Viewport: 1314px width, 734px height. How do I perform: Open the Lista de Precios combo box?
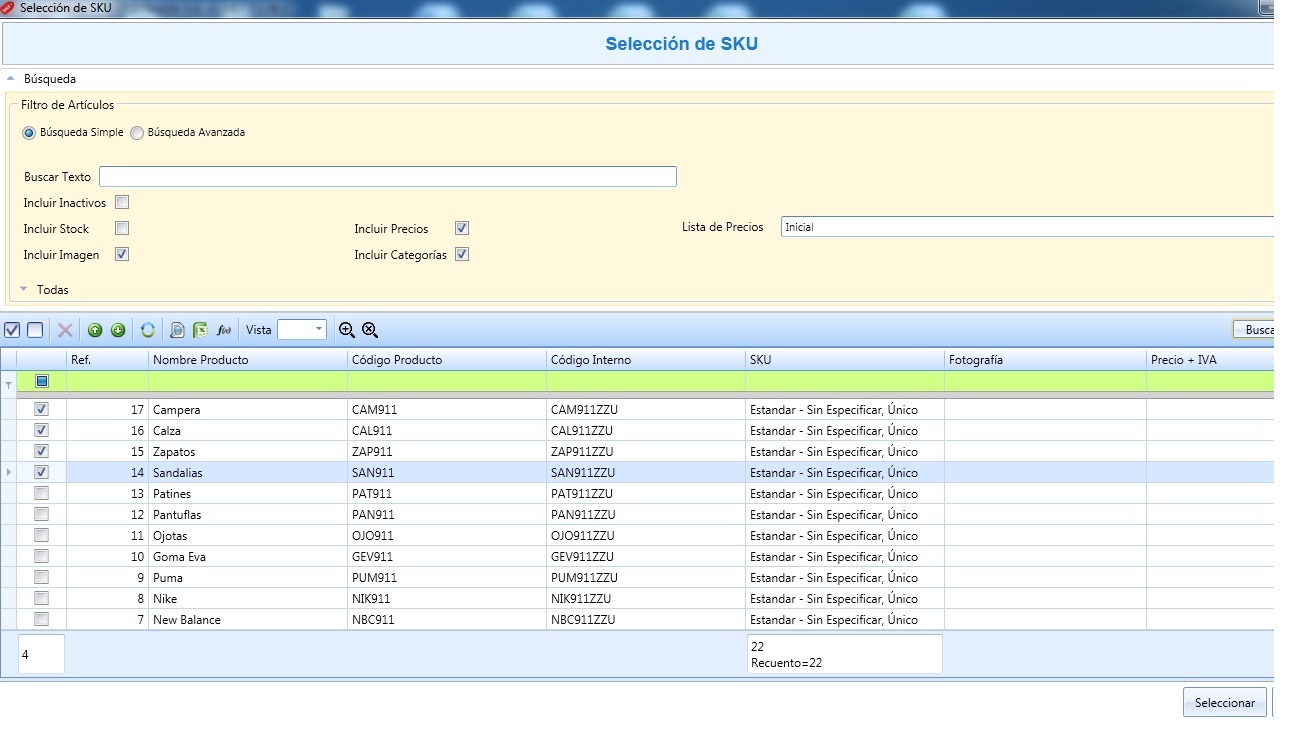click(1027, 227)
